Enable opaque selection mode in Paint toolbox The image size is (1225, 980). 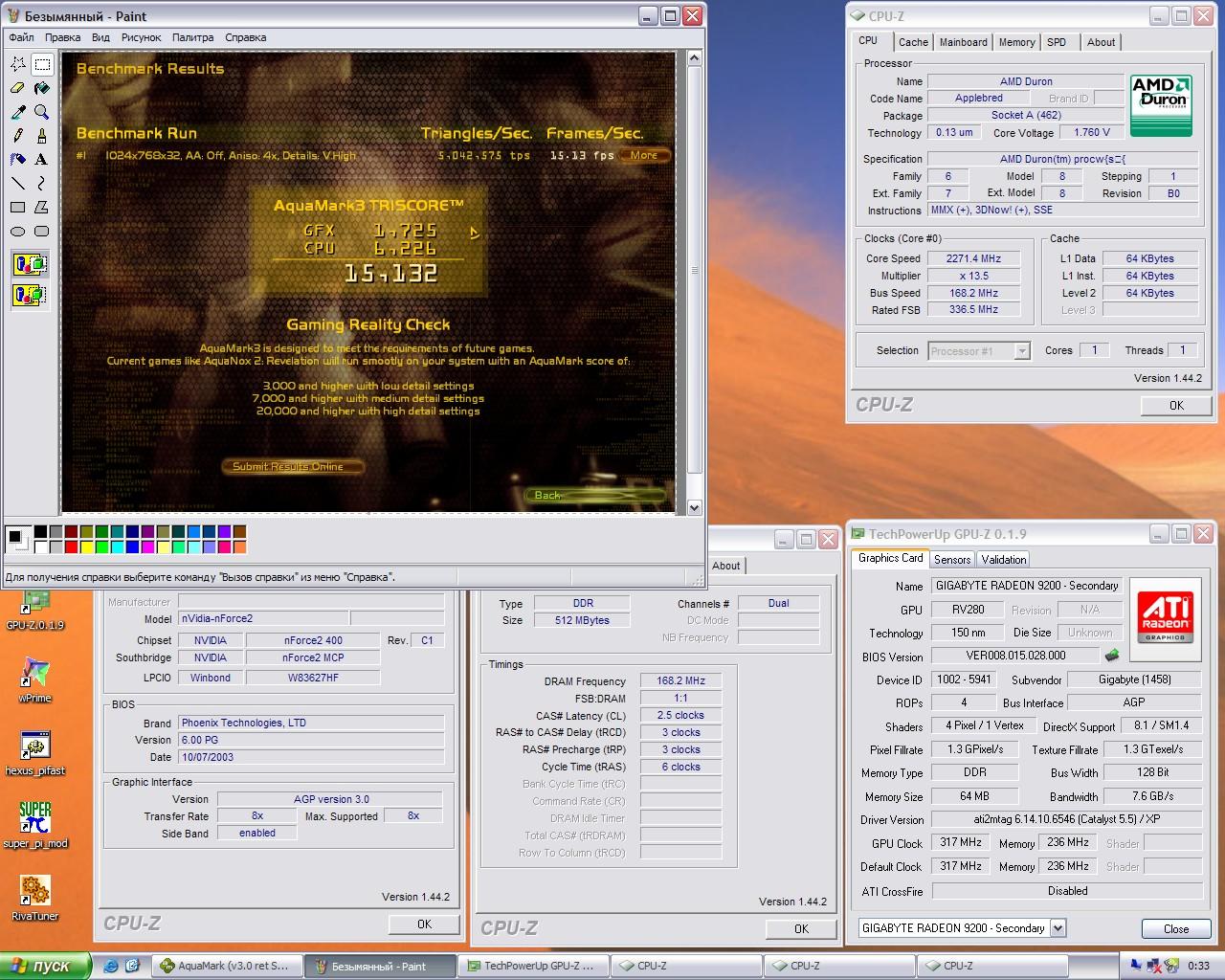[x=31, y=264]
